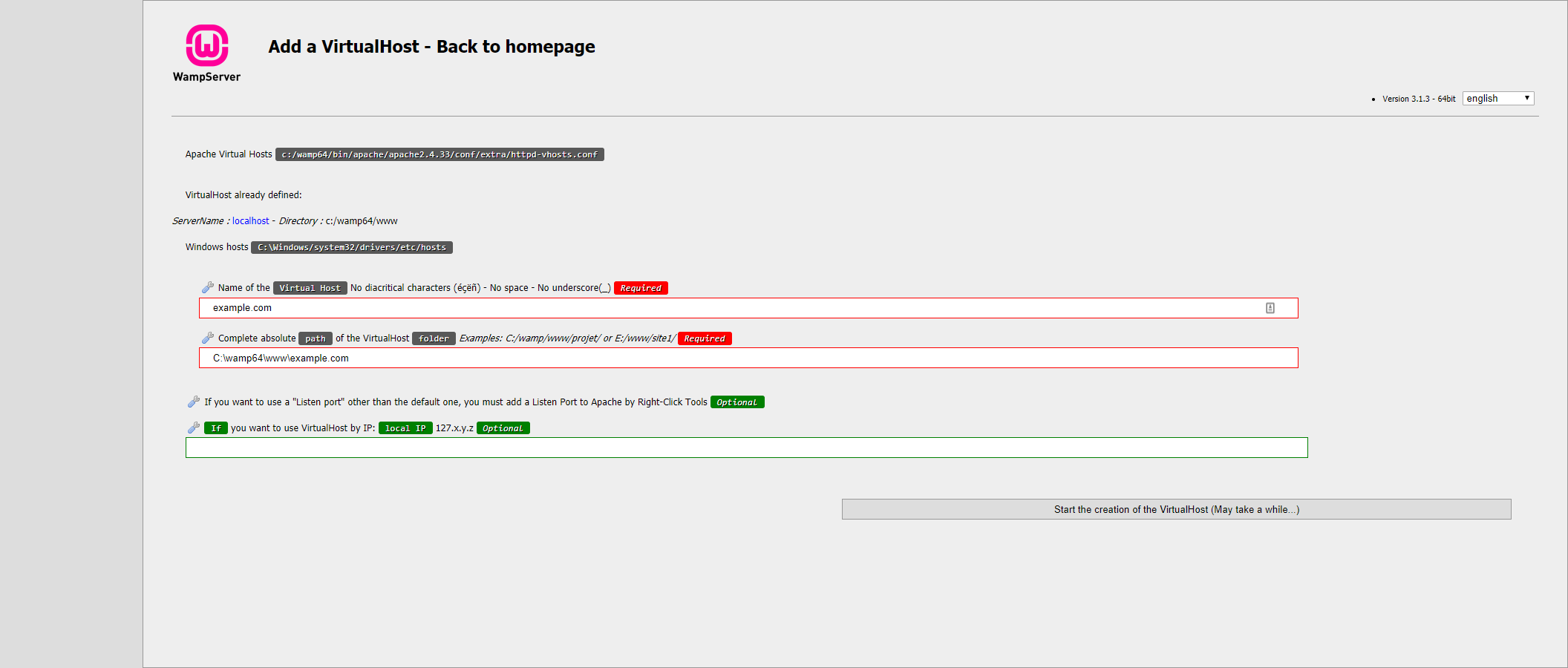1568x668 pixels.
Task: Click wrench icon beside Listen port instruction
Action: (x=194, y=402)
